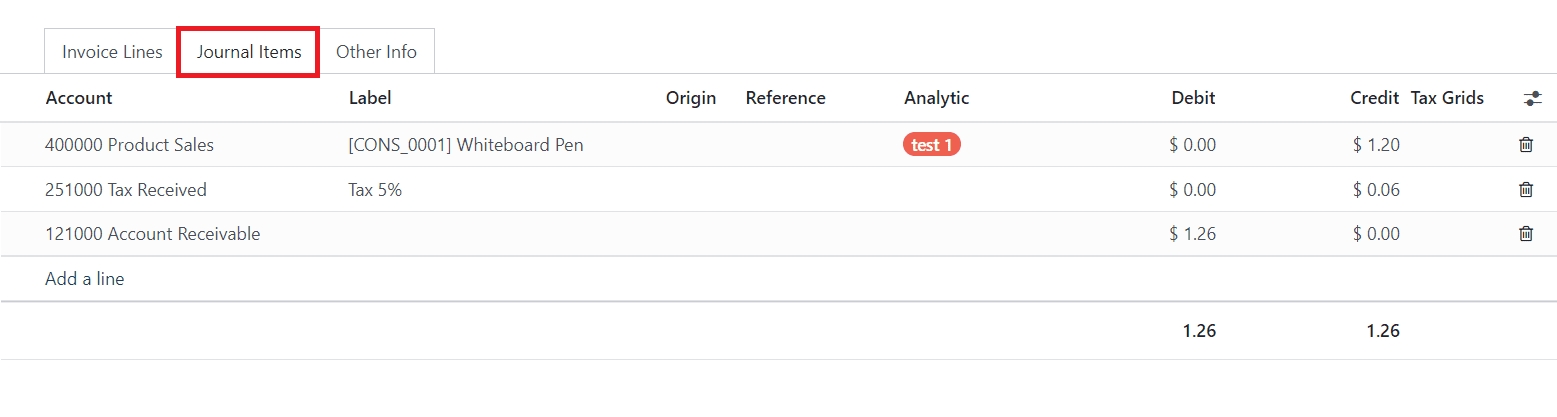Viewport: 1557px width, 417px height.
Task: Select the 121000 Account Receivable cell
Action: point(152,234)
